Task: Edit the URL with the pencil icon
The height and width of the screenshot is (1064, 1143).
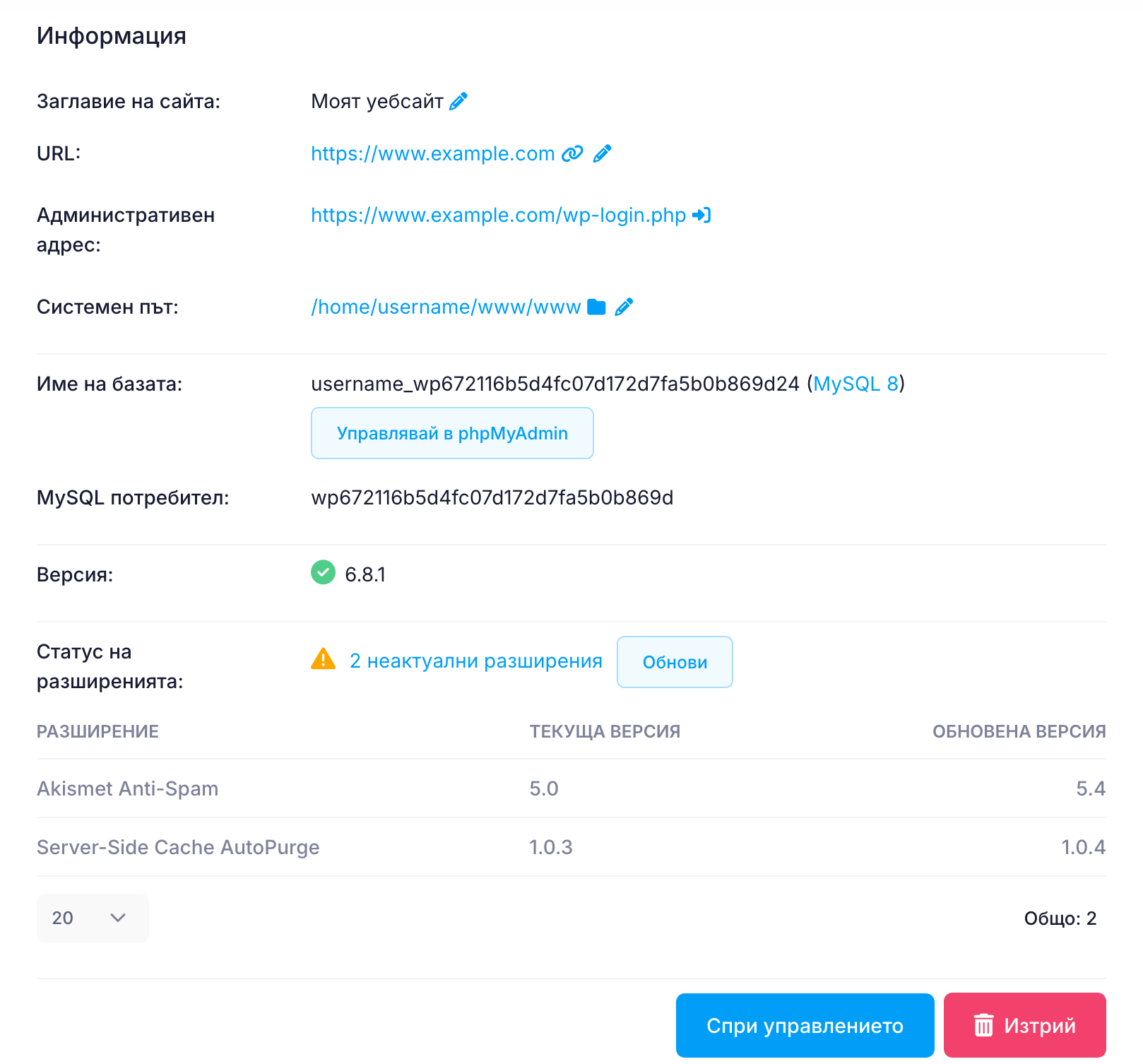Action: pyautogui.click(x=603, y=153)
